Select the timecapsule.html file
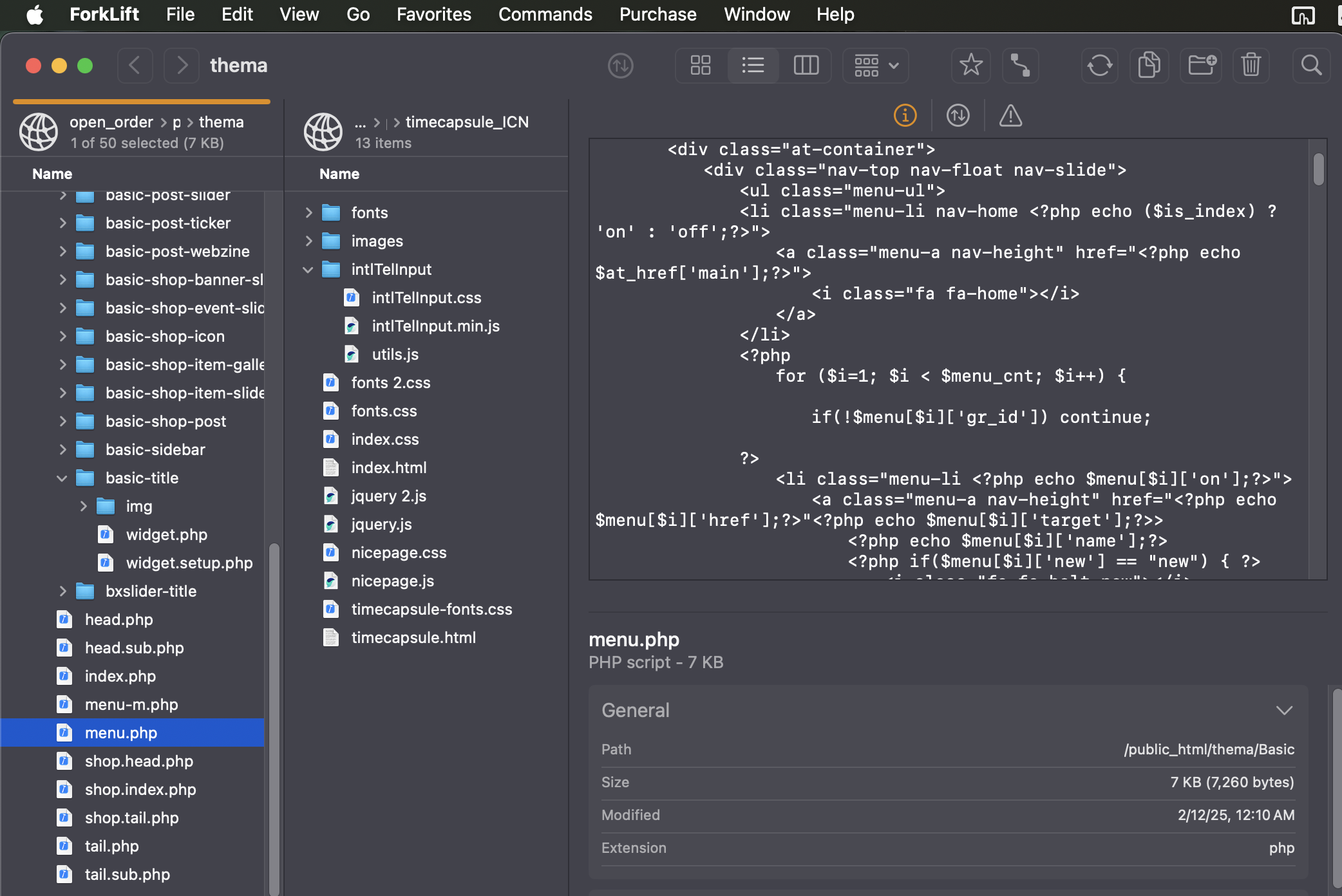 (x=413, y=637)
